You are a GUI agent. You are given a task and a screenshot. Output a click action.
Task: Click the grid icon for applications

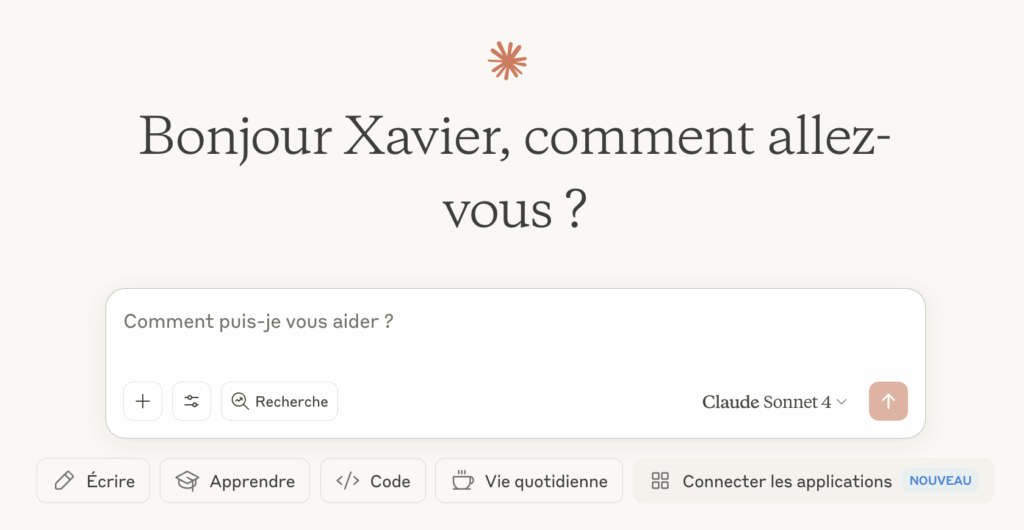click(660, 481)
